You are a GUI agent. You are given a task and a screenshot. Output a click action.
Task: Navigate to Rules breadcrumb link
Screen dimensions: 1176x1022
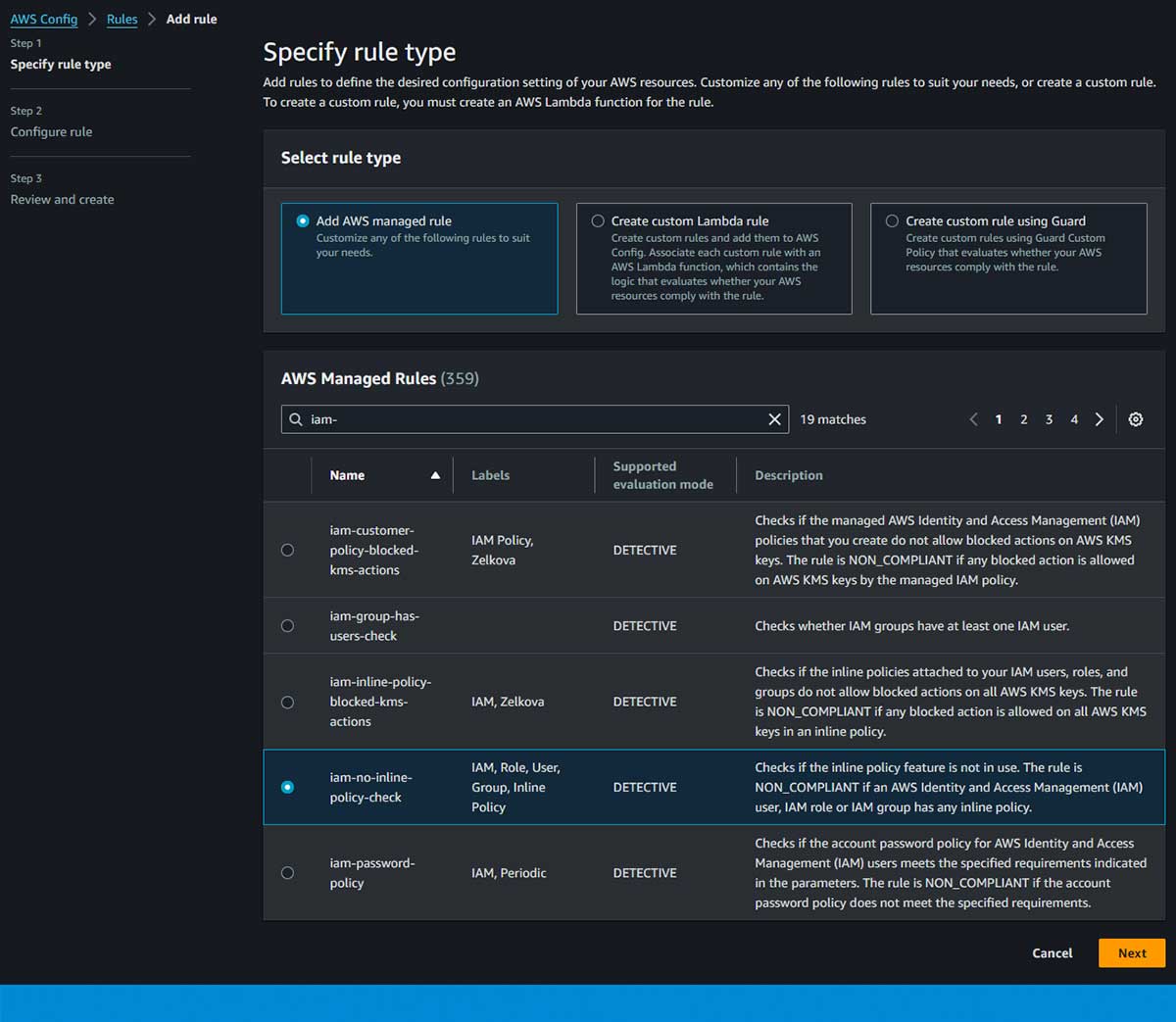click(x=122, y=19)
